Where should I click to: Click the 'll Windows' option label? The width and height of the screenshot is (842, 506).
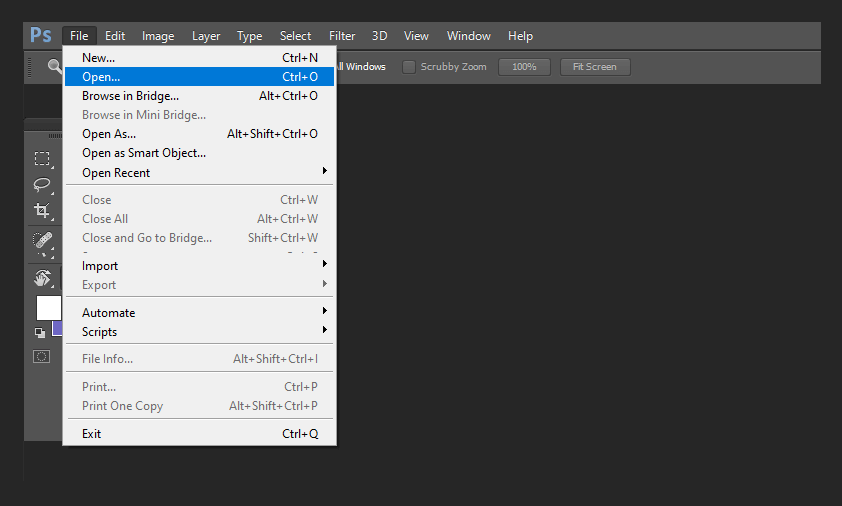361,67
